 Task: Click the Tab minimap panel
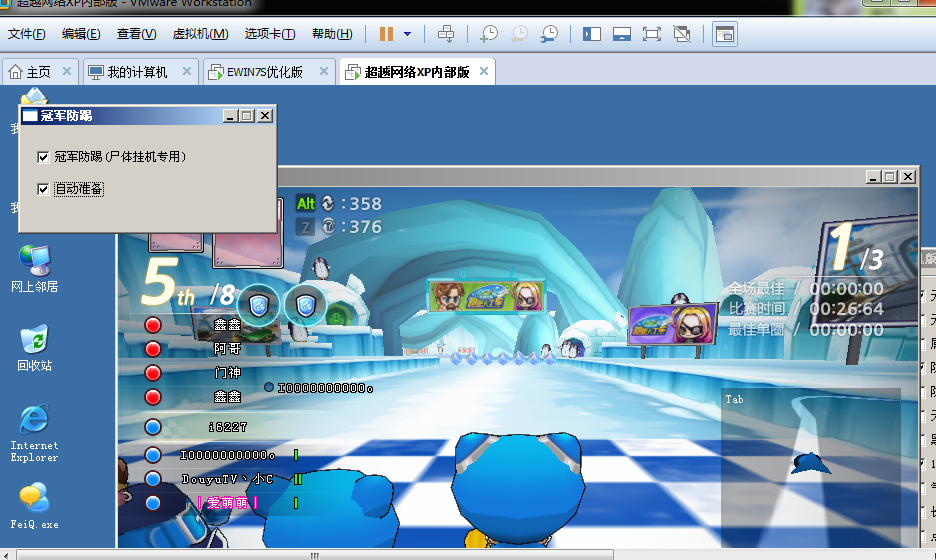pyautogui.click(x=811, y=467)
